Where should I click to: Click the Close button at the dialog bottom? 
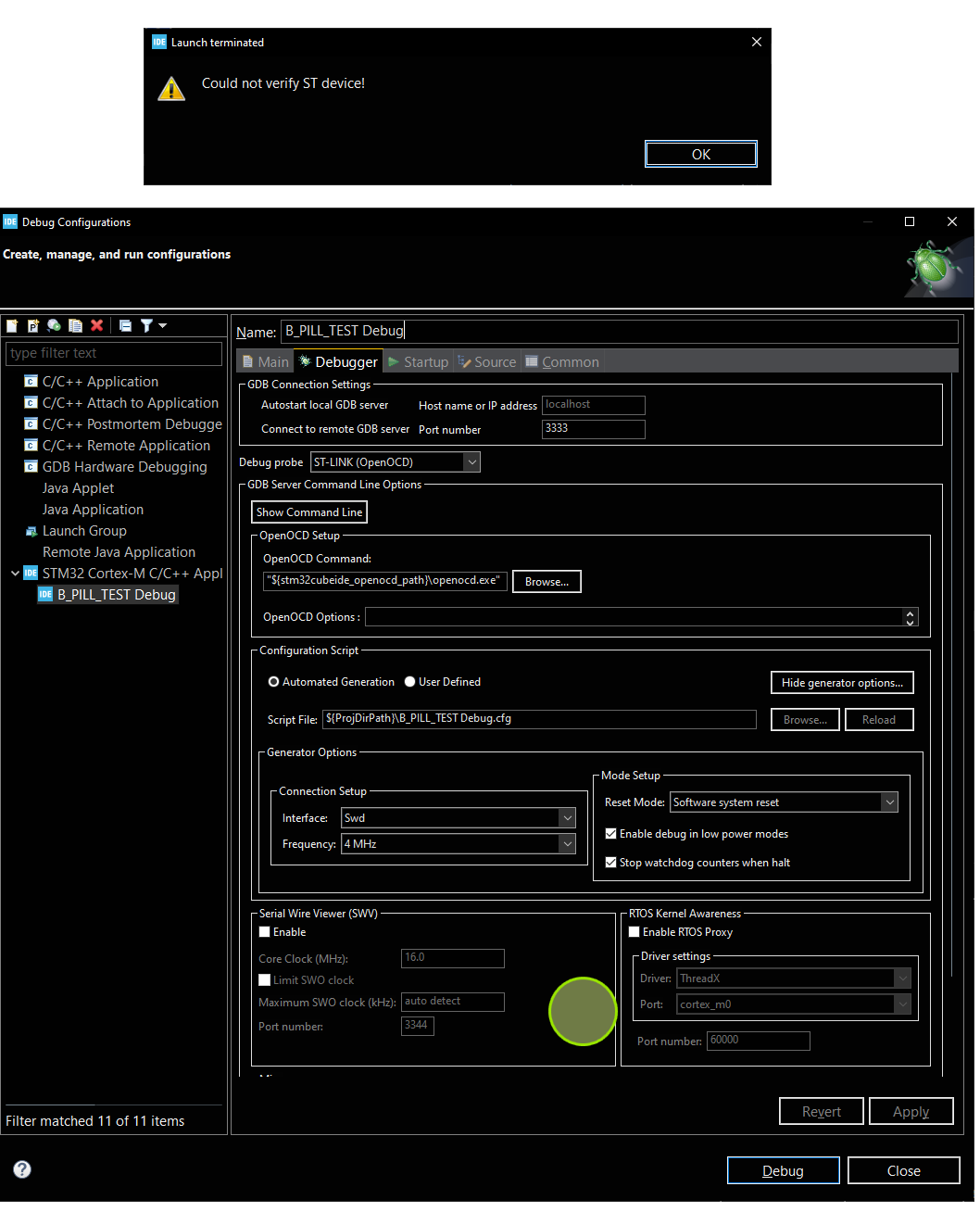[x=904, y=1171]
